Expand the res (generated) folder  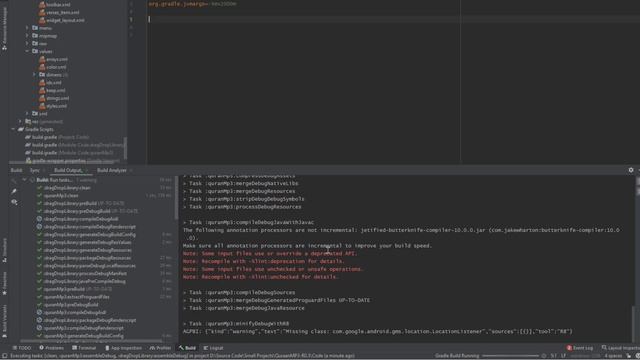(x=20, y=121)
